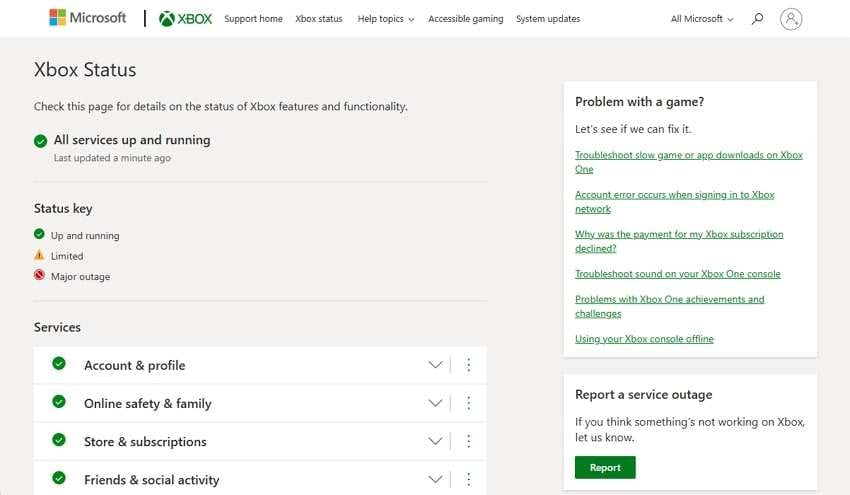Click the Major outage red icon
The height and width of the screenshot is (495, 850).
tap(39, 275)
